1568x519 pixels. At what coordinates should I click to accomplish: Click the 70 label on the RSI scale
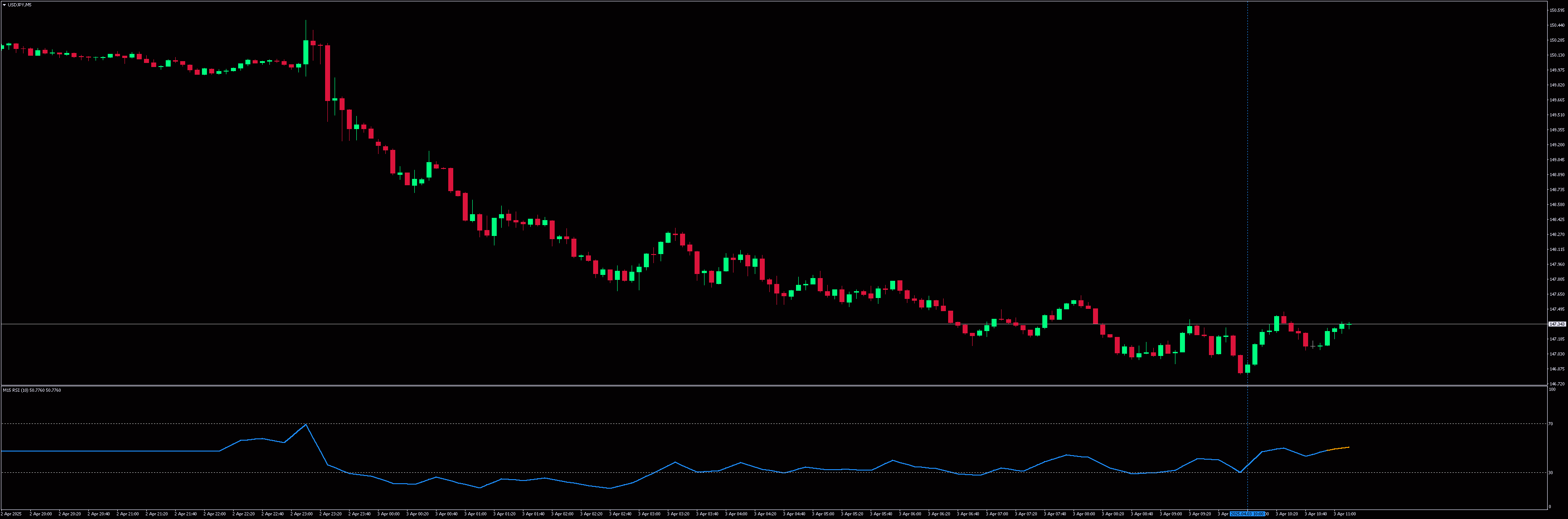[1550, 423]
